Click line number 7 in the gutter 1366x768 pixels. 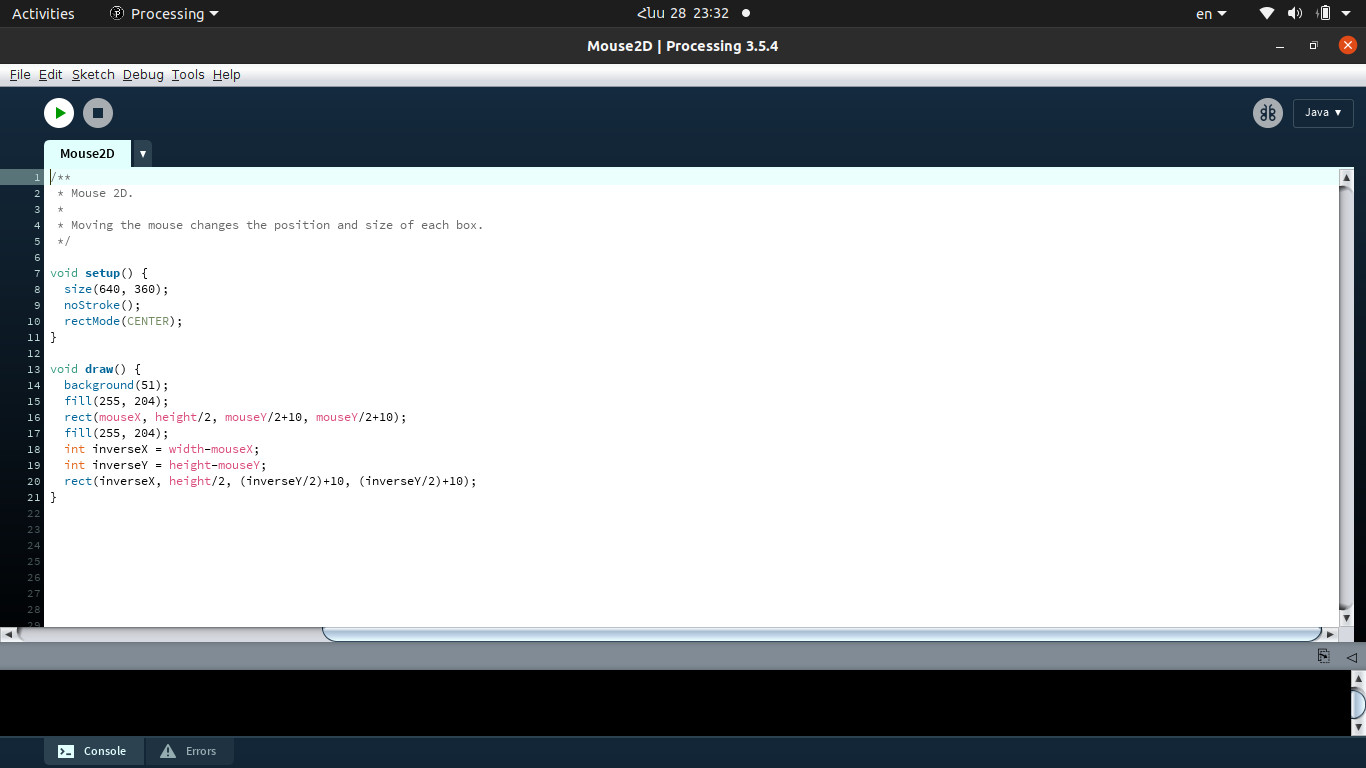(x=37, y=273)
